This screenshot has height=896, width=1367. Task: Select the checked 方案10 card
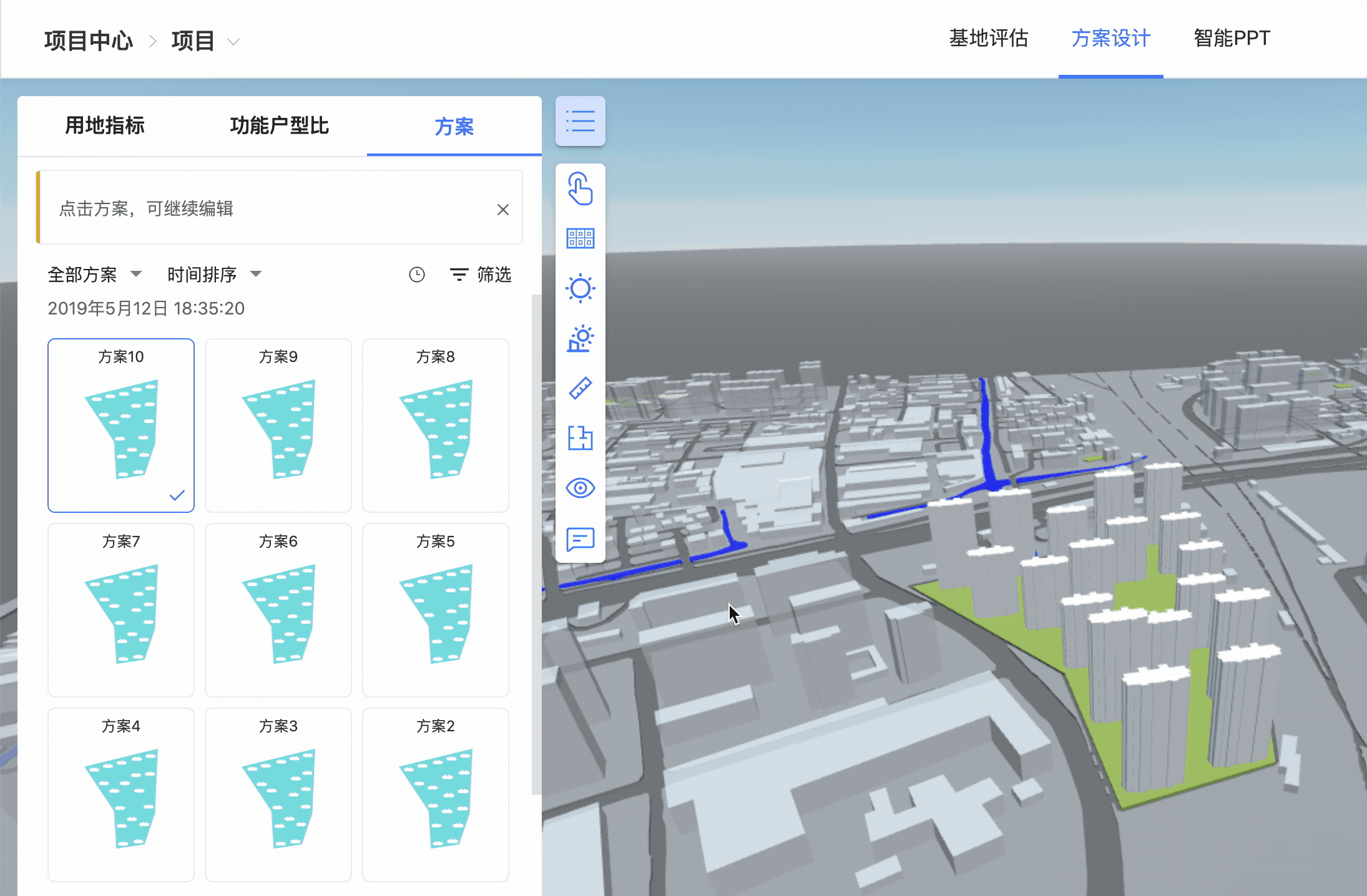point(121,426)
